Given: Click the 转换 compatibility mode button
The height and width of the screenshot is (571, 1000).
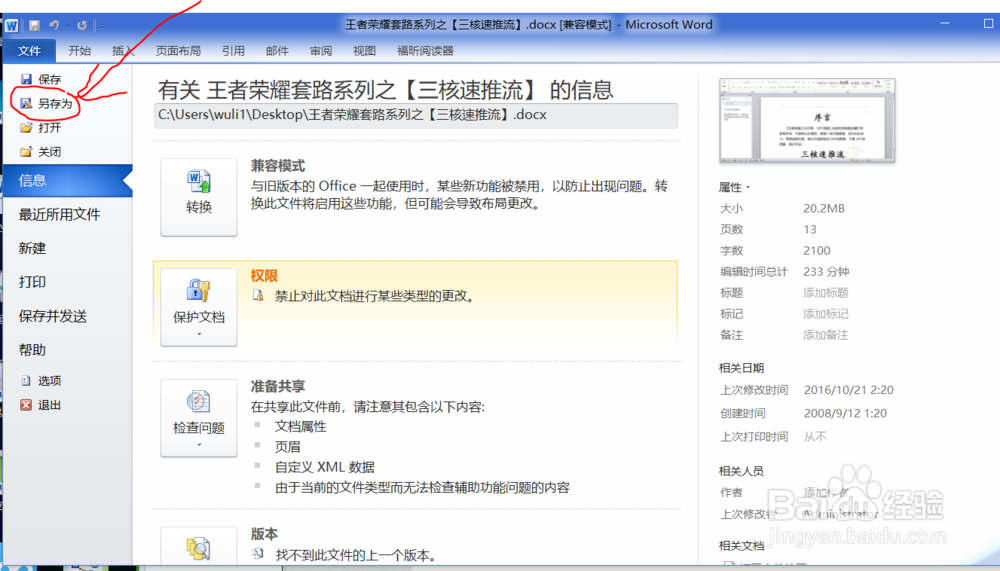Looking at the screenshot, I should pyautogui.click(x=199, y=197).
